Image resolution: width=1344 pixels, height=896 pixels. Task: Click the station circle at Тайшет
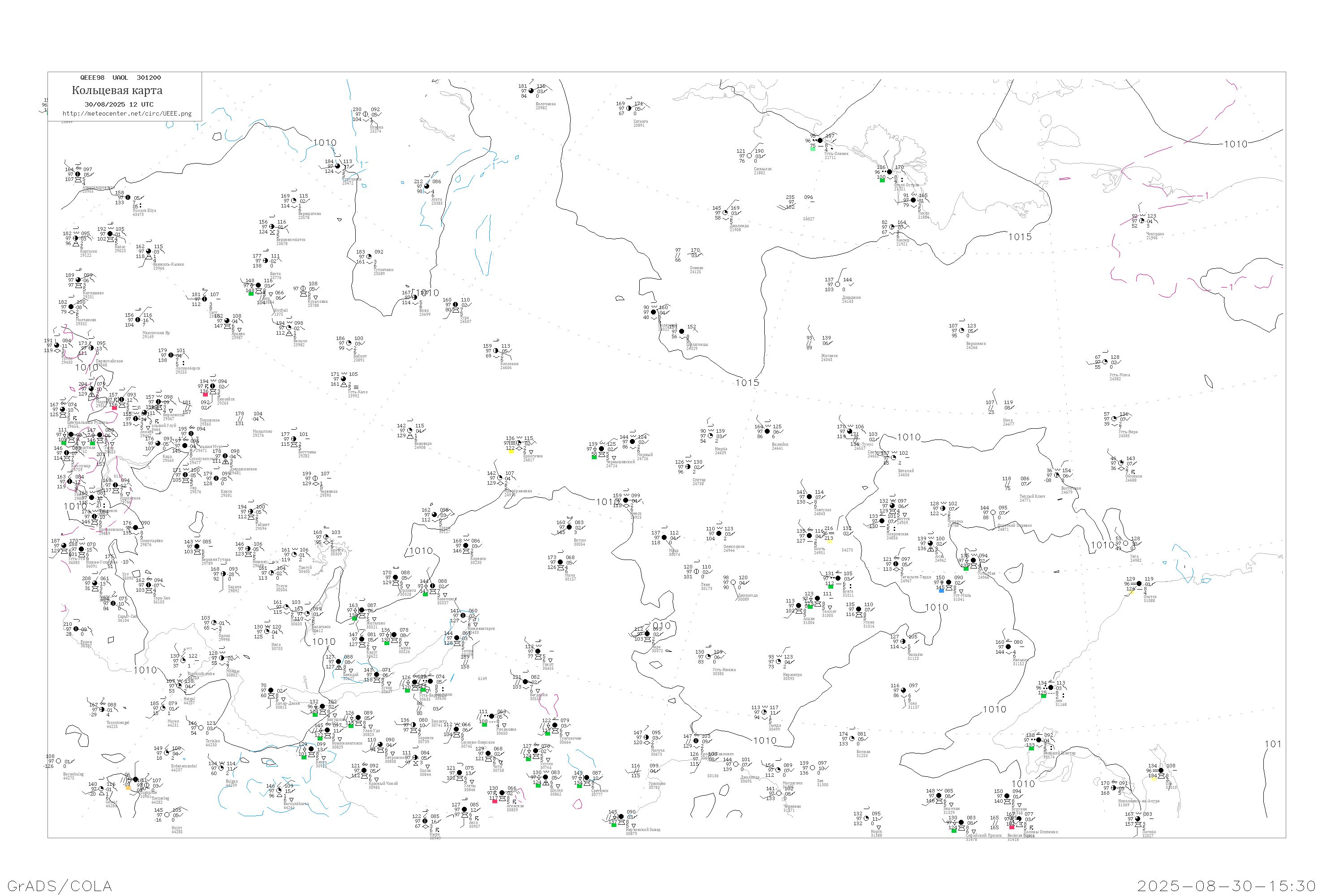tap(251, 512)
